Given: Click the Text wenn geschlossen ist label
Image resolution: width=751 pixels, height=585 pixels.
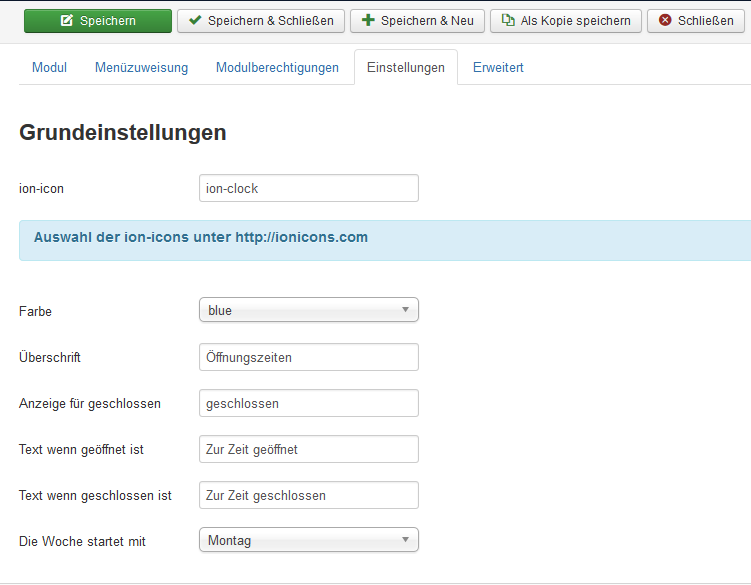Looking at the screenshot, I should click(95, 495).
